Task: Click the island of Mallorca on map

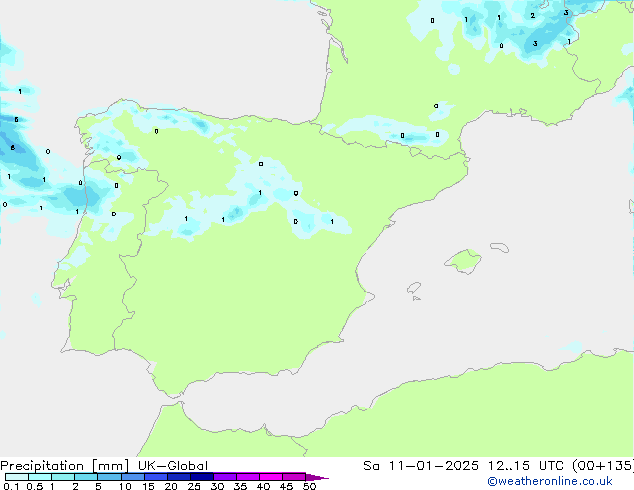Action: [x=463, y=261]
